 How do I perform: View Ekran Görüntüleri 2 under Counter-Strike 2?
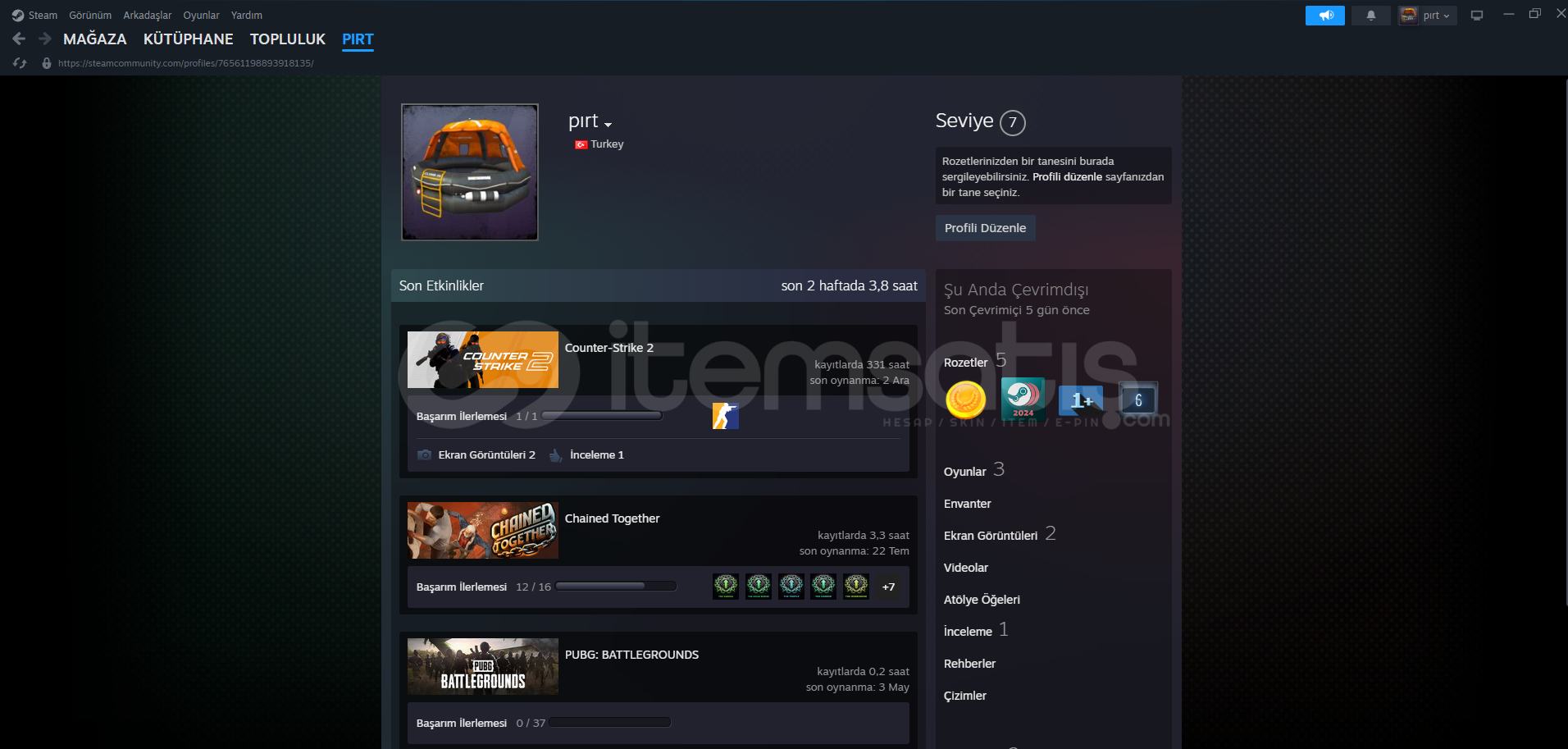(x=486, y=454)
